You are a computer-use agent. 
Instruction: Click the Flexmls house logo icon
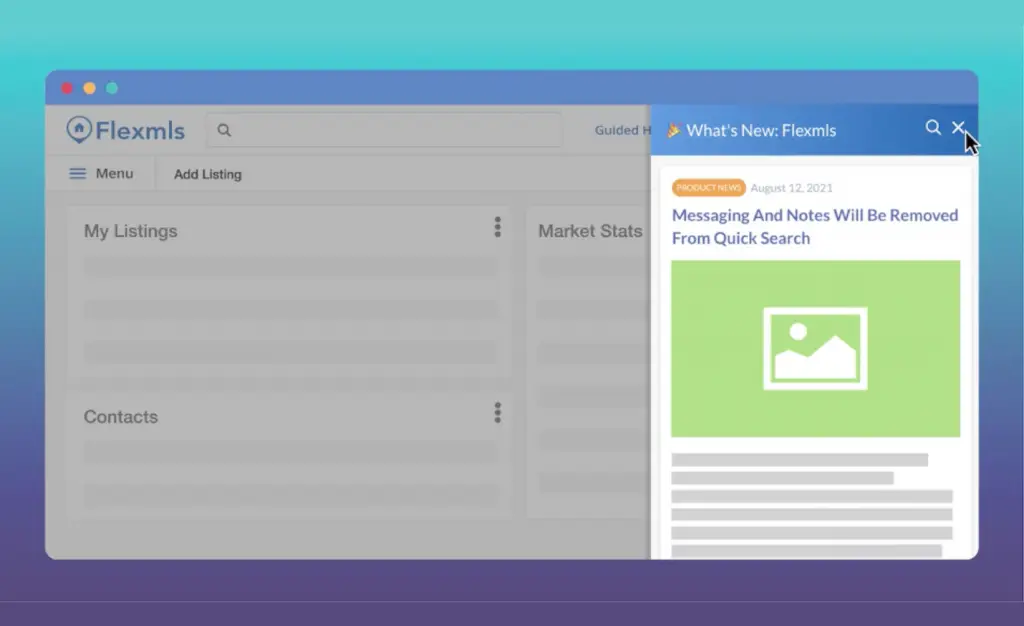click(79, 130)
